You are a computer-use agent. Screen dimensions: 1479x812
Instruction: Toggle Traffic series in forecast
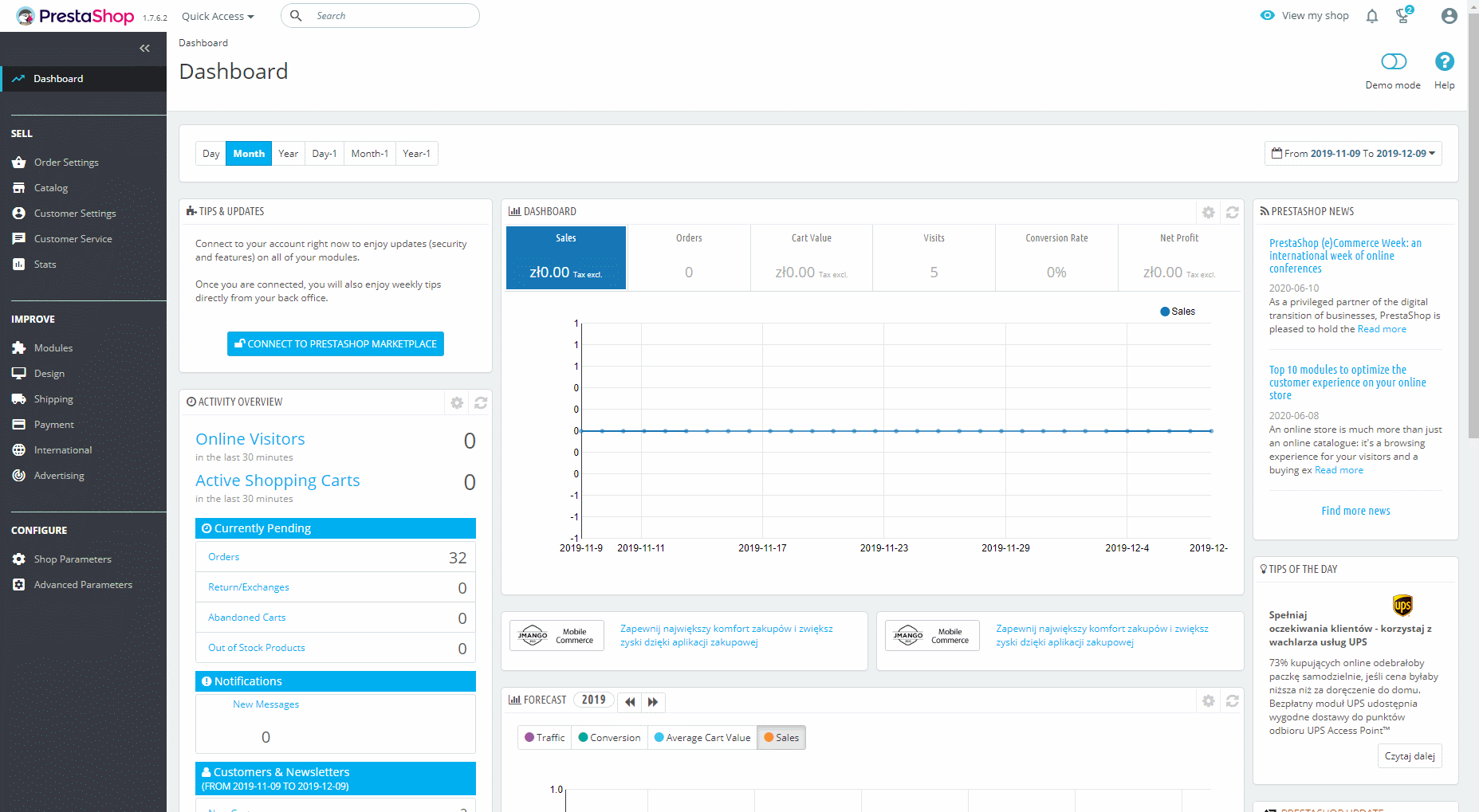pos(545,738)
